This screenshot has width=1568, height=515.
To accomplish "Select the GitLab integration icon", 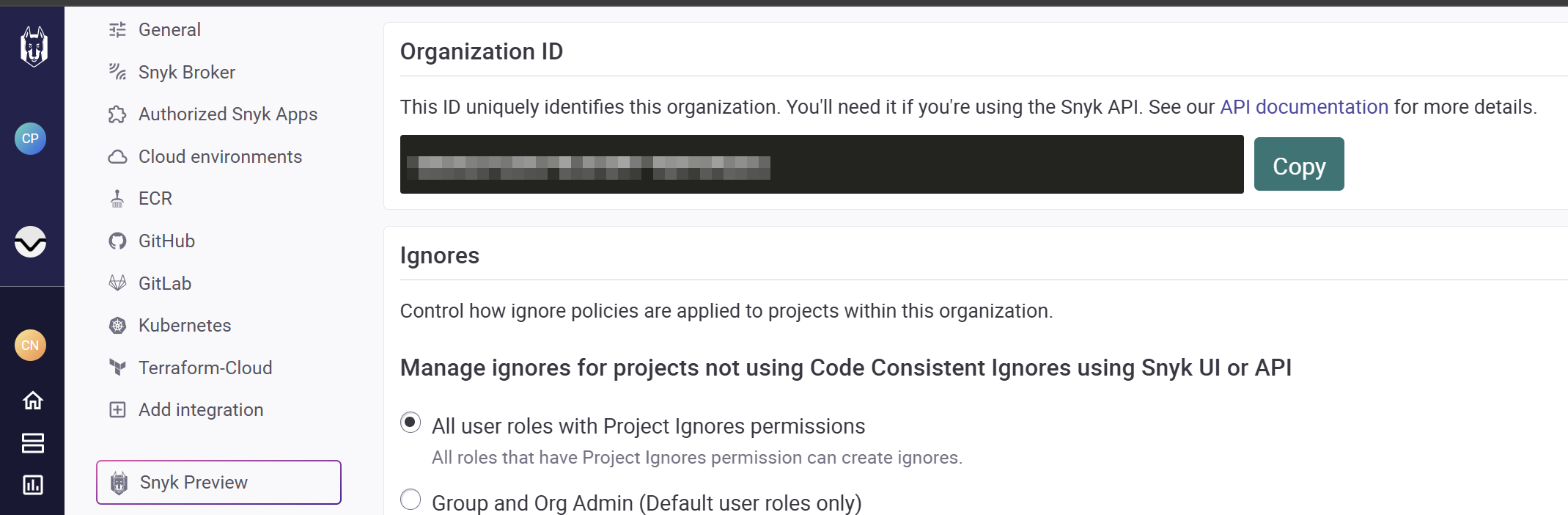I will pos(117,282).
